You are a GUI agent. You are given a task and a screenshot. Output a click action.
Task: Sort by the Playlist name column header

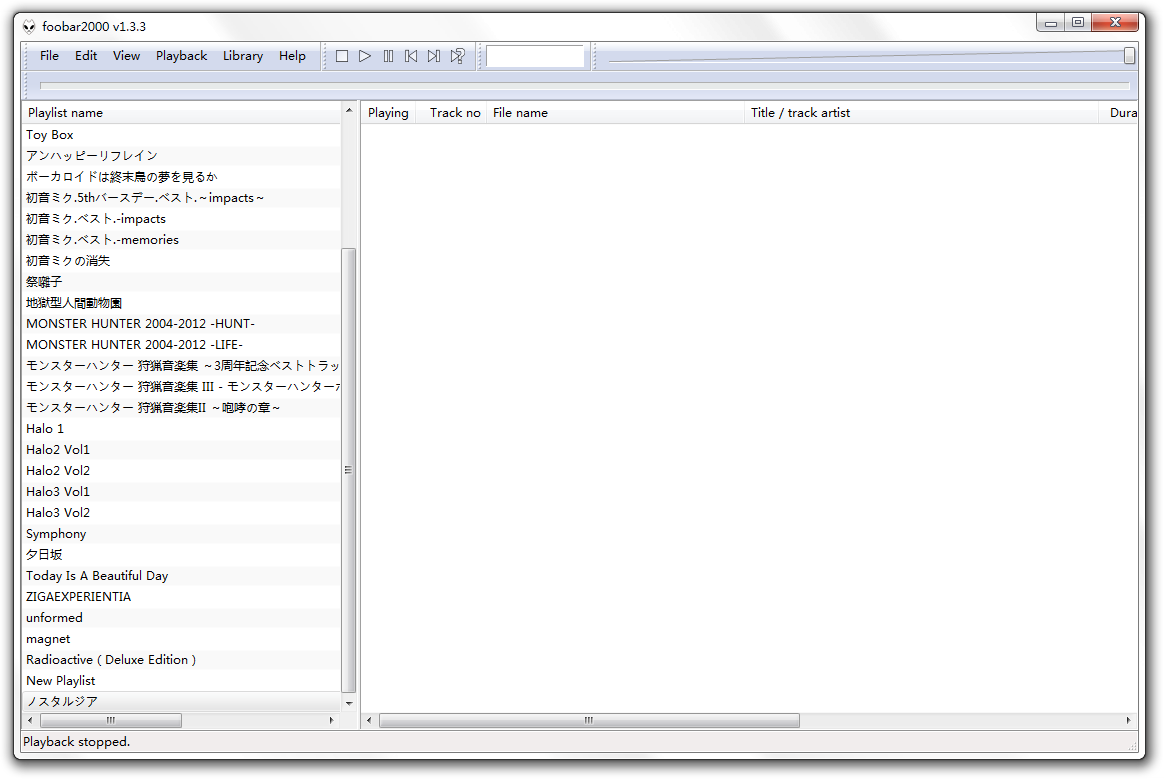coord(182,113)
